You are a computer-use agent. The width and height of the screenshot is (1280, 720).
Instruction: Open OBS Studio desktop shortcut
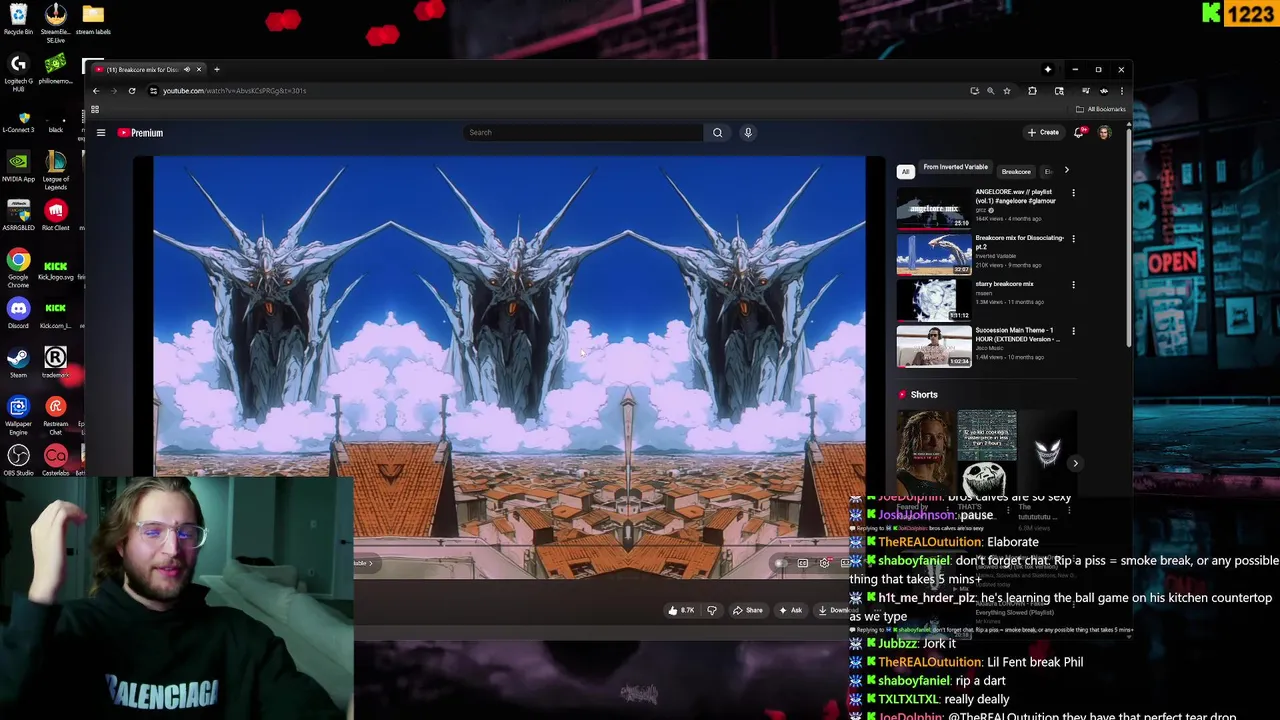(18, 459)
